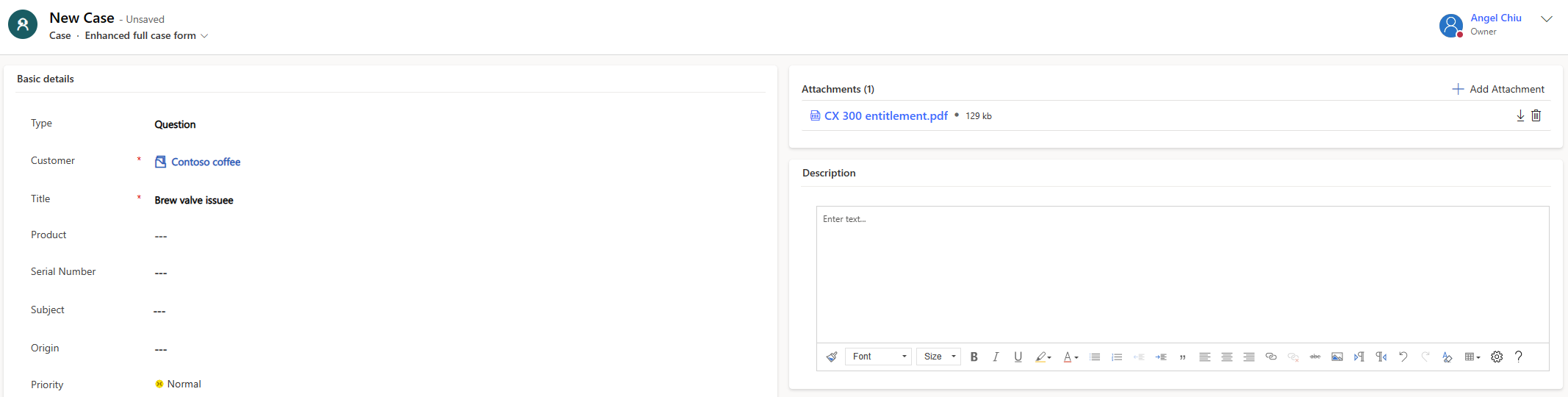Align text left
1568x397 pixels.
tap(1205, 357)
